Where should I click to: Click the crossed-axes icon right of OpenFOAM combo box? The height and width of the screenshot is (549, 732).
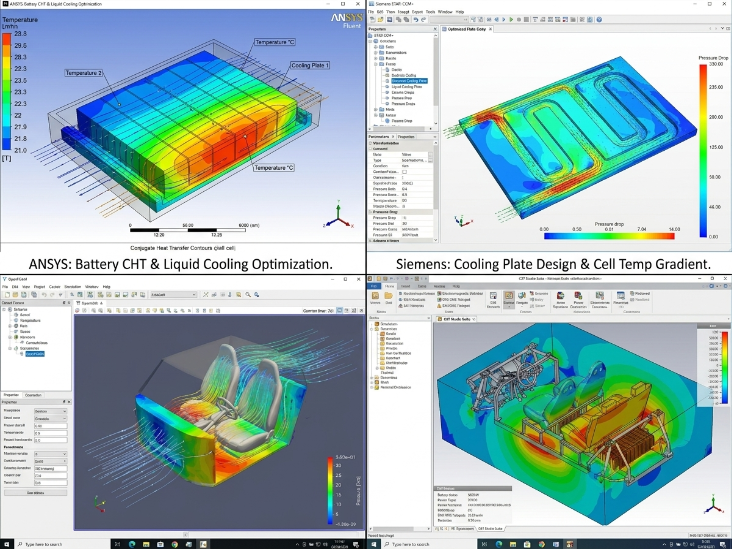205,295
